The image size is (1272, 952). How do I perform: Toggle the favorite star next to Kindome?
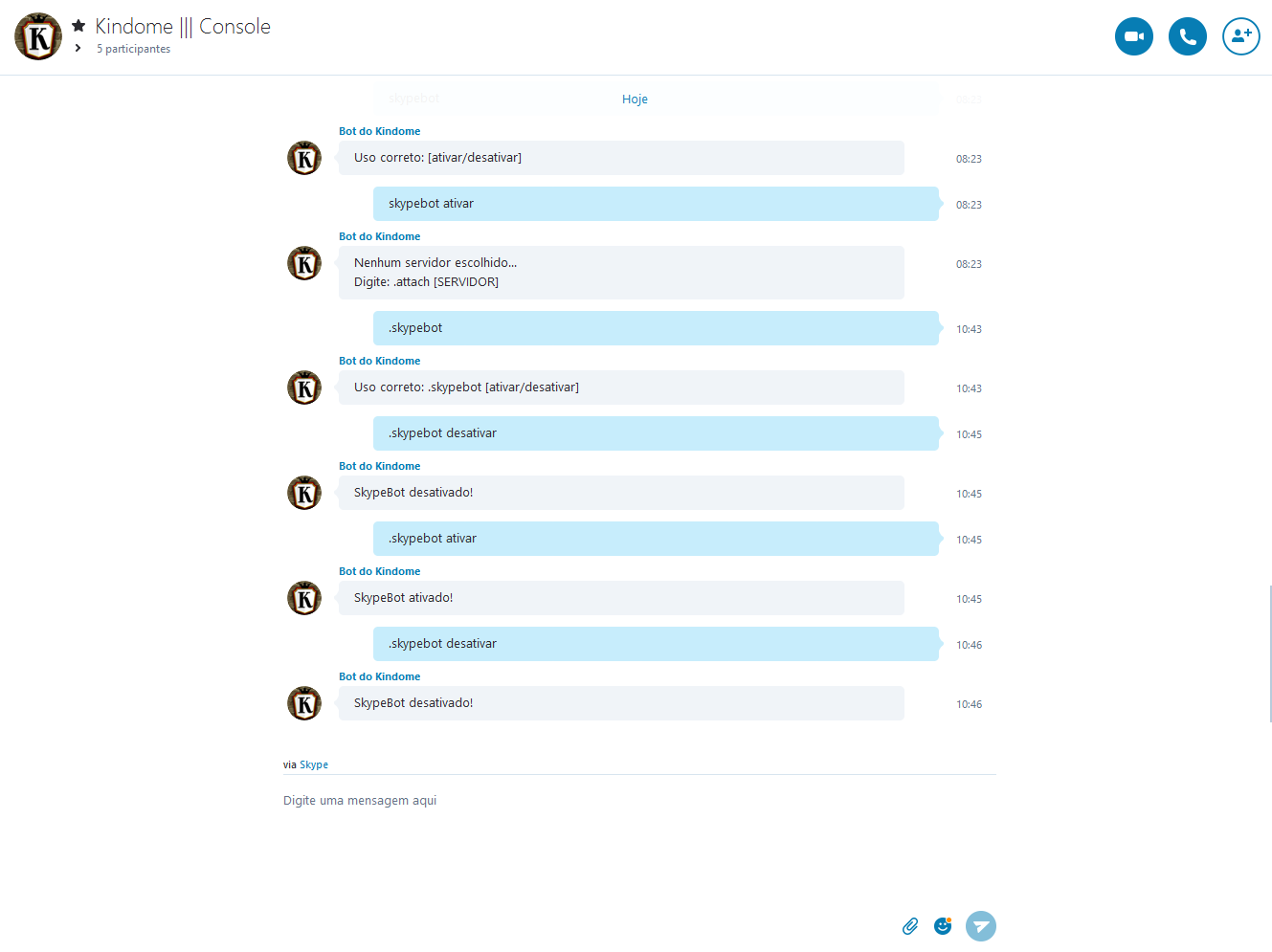[78, 26]
